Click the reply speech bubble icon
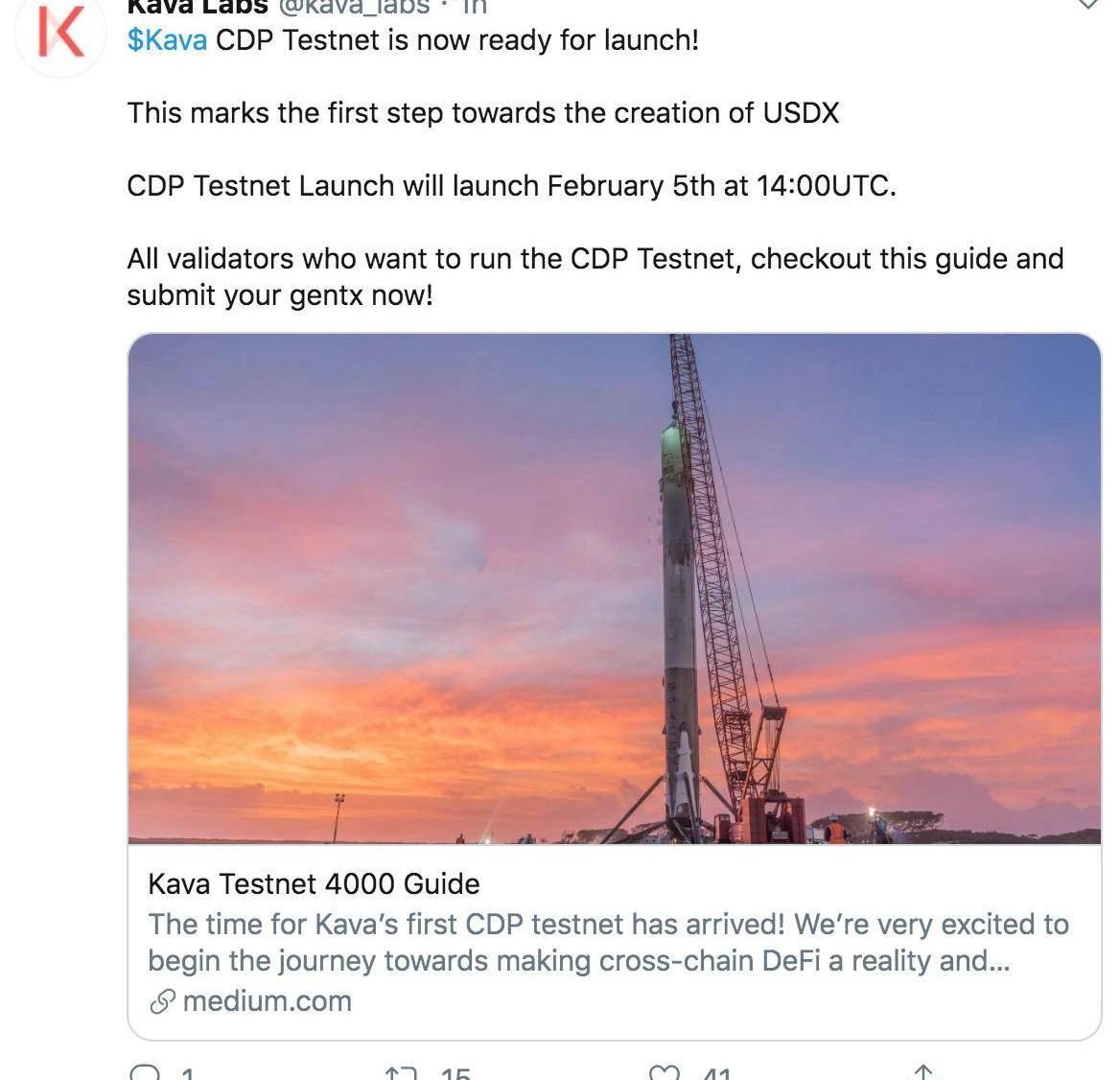The height and width of the screenshot is (1080, 1120). click(145, 1073)
